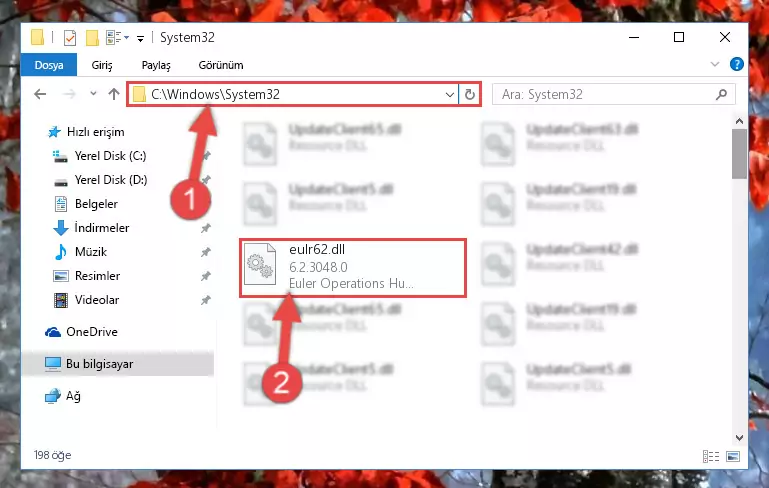Switch to large thumbnails view icon

[x=733, y=456]
